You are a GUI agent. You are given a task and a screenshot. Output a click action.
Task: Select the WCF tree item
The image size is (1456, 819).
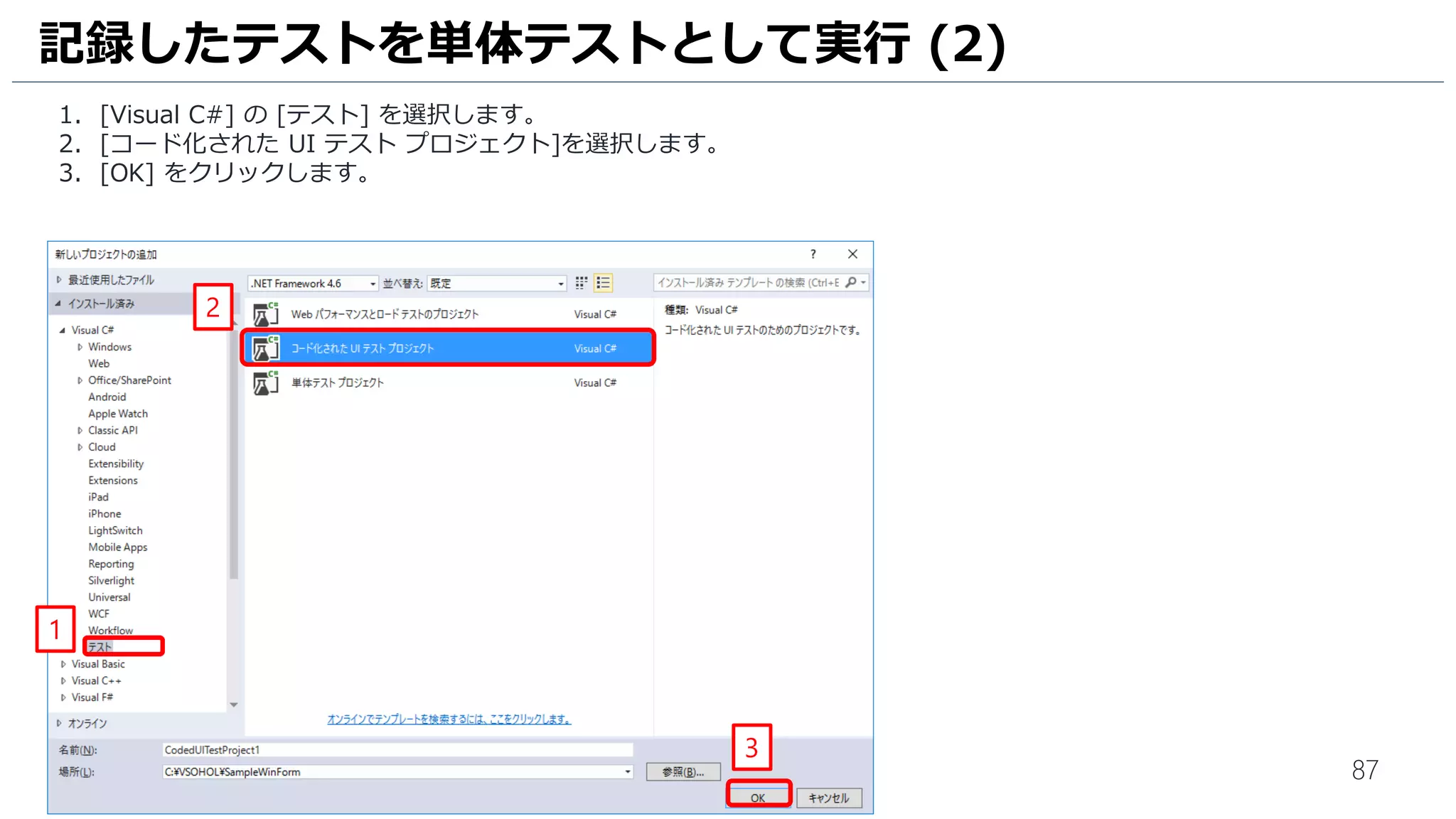(99, 614)
